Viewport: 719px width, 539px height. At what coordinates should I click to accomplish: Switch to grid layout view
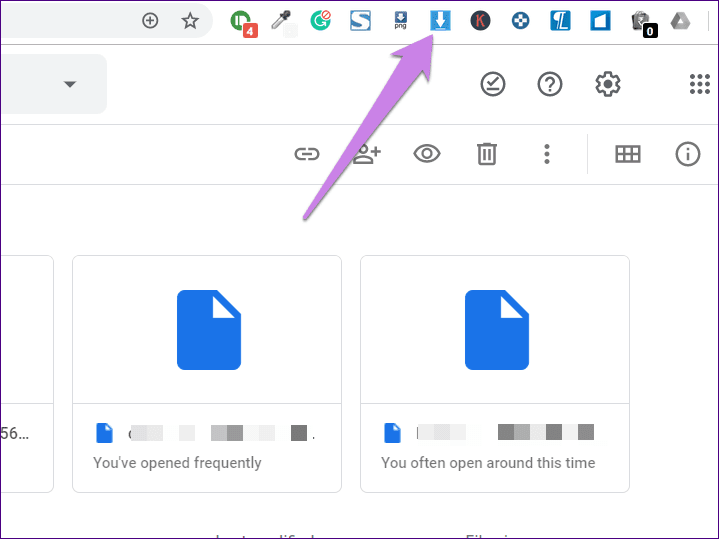click(628, 154)
